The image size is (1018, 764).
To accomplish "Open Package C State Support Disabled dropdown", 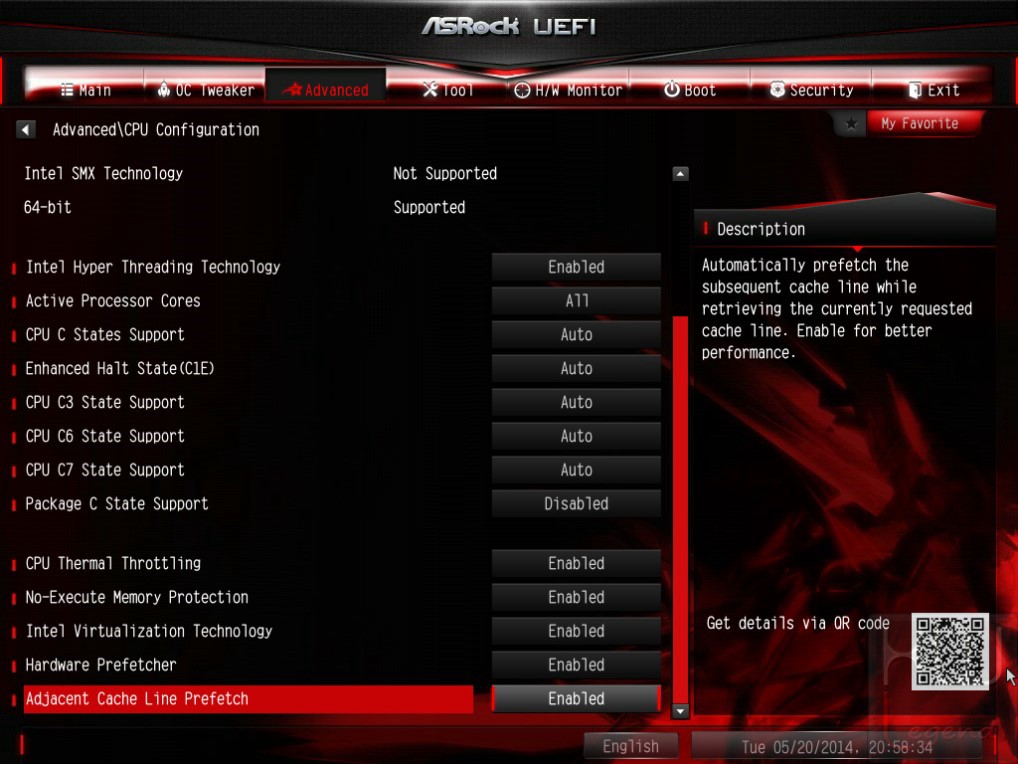I will click(576, 504).
